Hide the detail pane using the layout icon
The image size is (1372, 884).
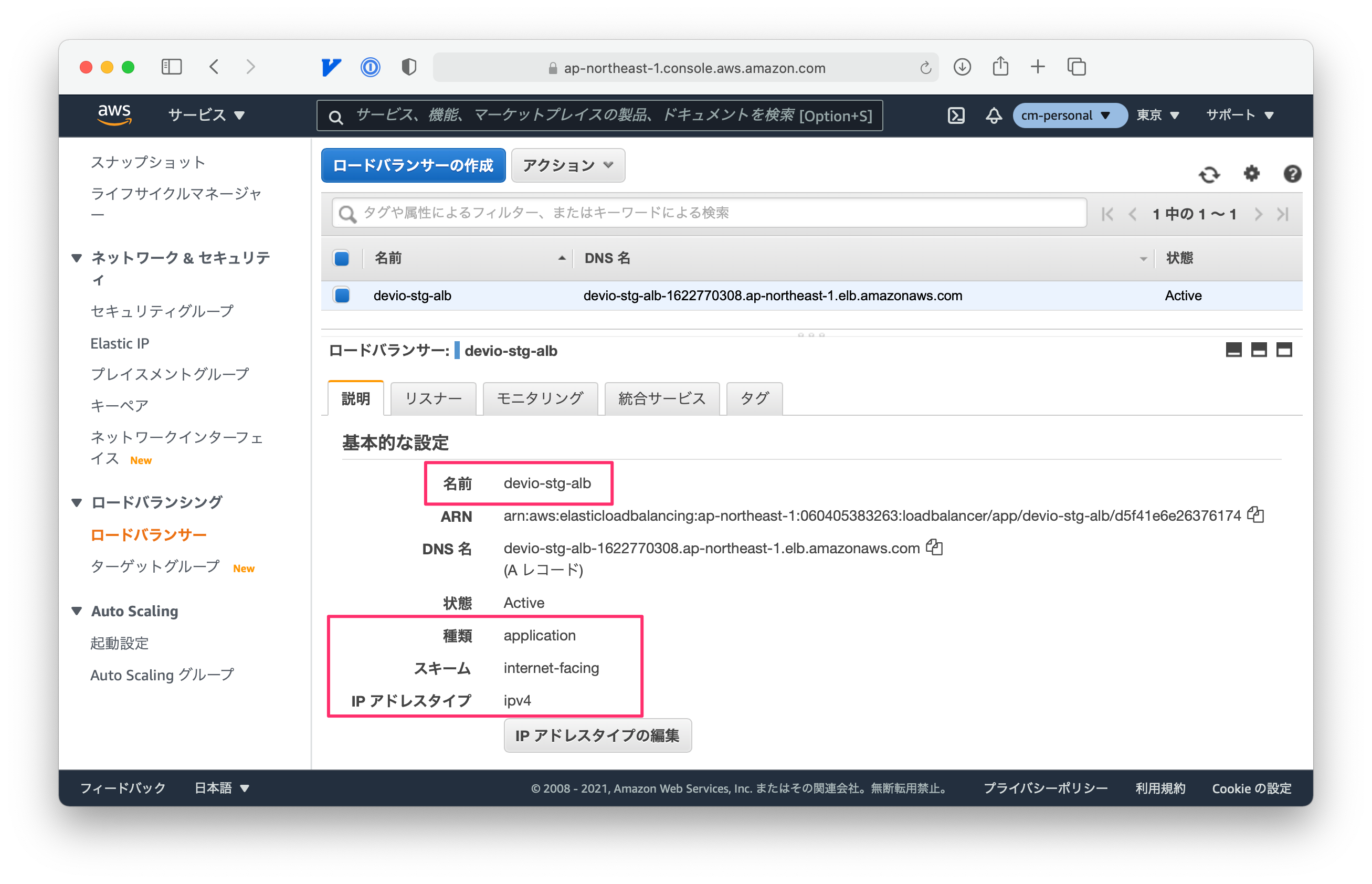pyautogui.click(x=1234, y=350)
